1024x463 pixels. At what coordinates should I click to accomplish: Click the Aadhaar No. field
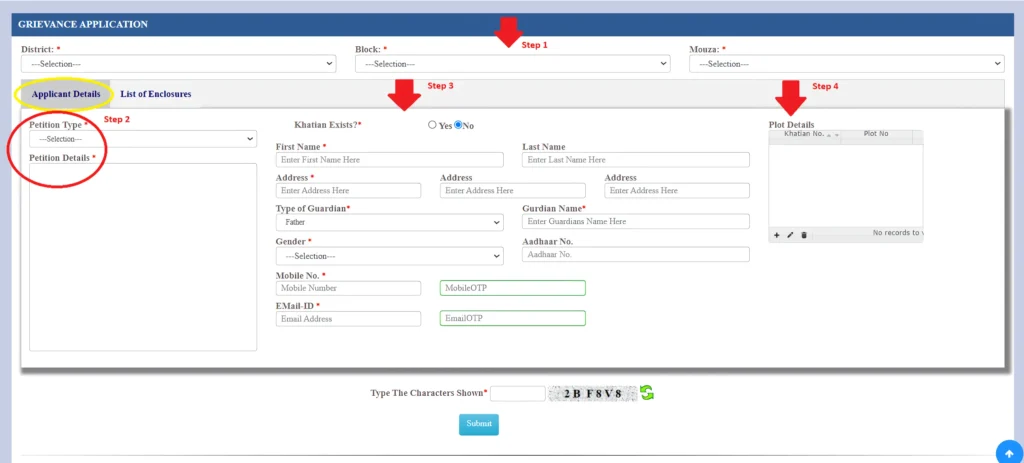pos(636,255)
